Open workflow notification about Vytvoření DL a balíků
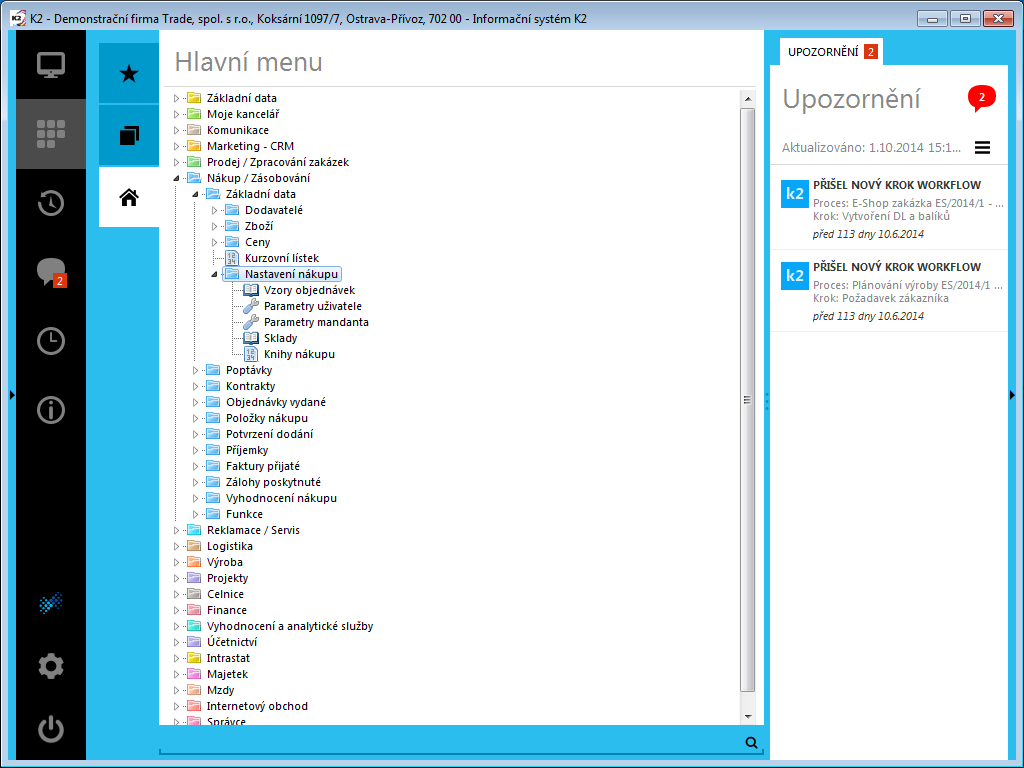 point(889,209)
